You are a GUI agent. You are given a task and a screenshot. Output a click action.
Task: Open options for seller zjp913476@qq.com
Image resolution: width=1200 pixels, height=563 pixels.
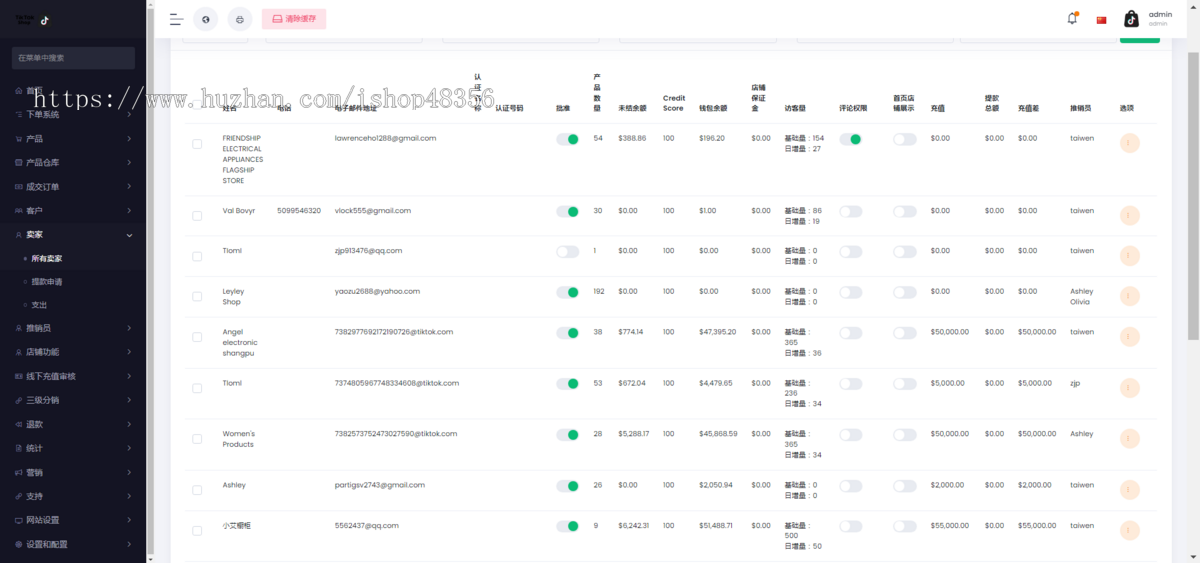pos(1130,256)
